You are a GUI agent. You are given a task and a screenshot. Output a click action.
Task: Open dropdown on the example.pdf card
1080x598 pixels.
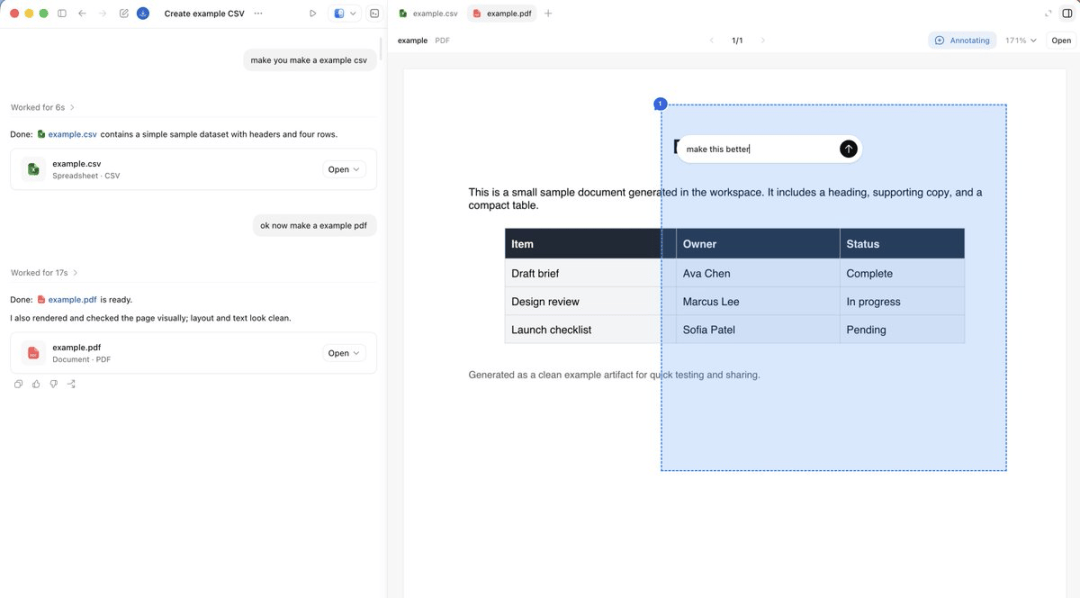tap(344, 353)
